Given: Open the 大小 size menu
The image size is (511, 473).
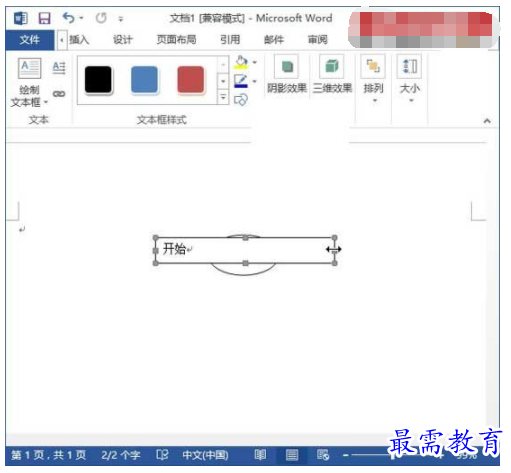Looking at the screenshot, I should click(x=410, y=79).
